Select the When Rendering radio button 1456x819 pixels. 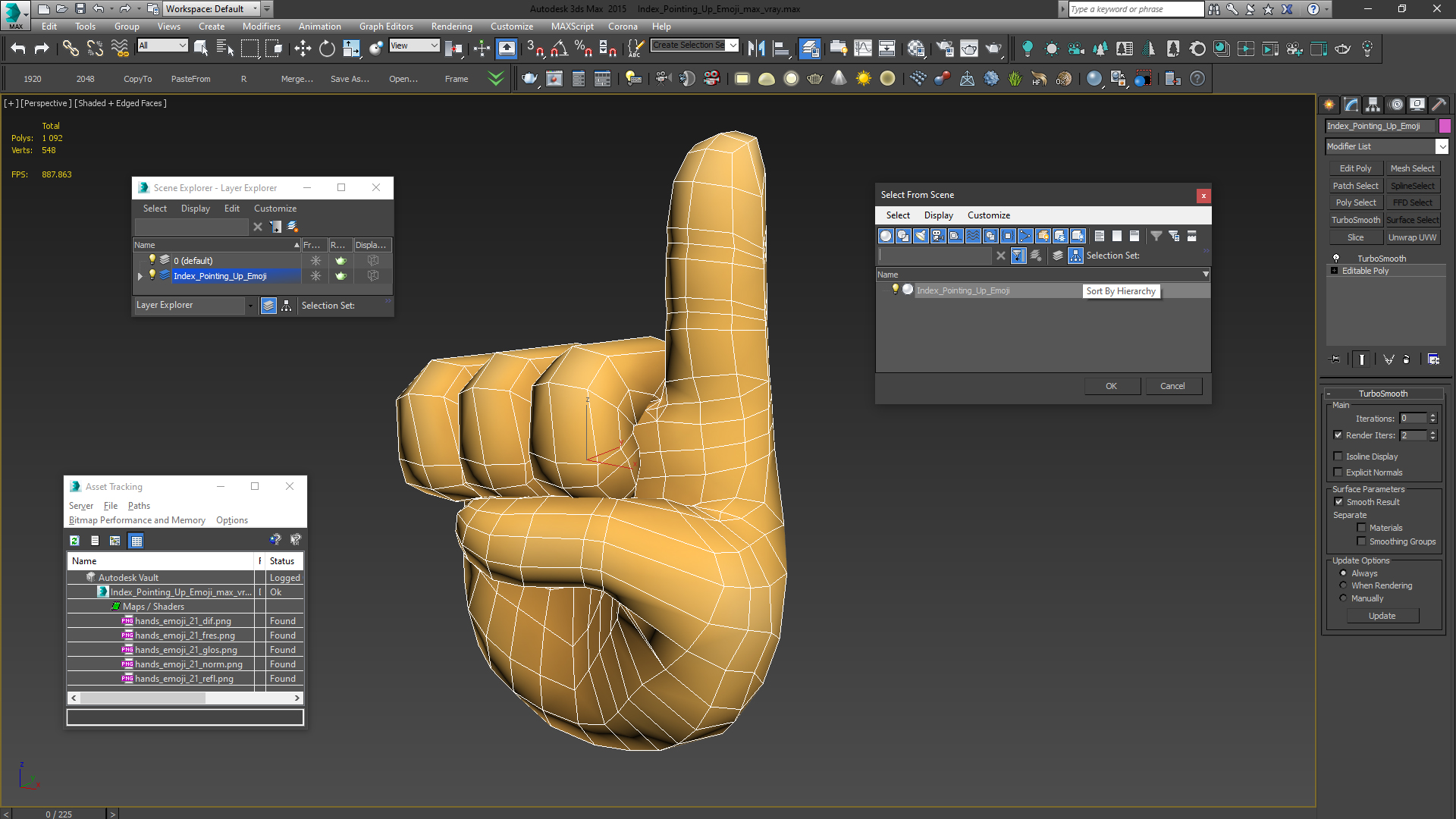[x=1344, y=585]
